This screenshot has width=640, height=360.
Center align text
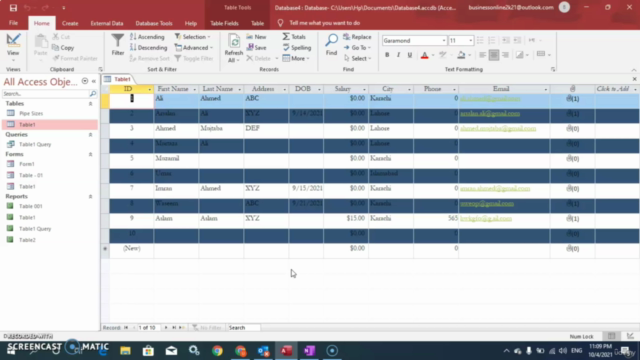493,55
